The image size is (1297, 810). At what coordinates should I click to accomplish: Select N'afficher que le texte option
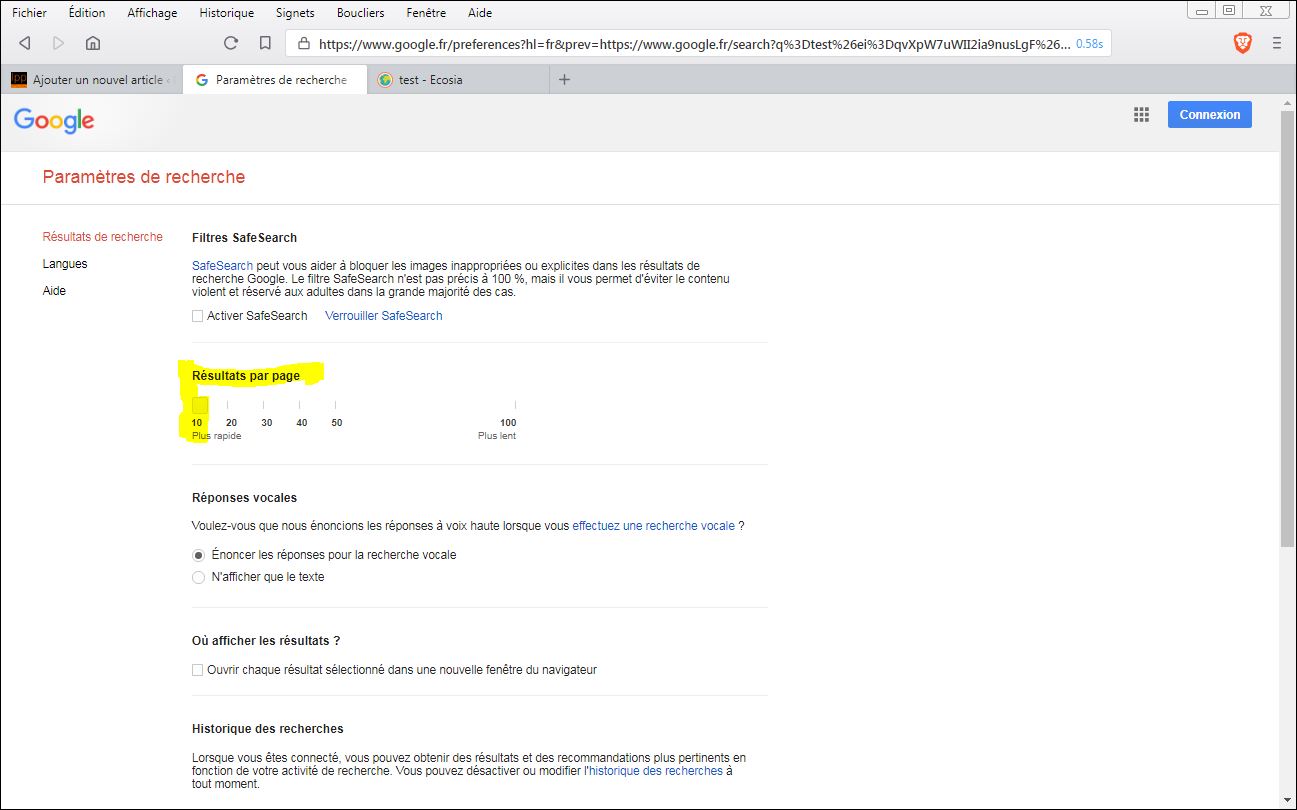tap(198, 577)
